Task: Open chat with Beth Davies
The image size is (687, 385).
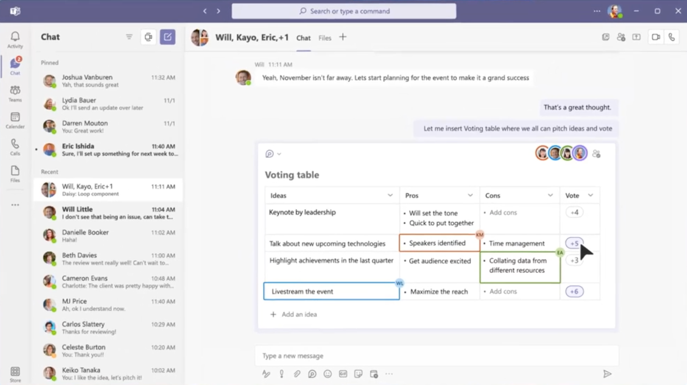Action: pyautogui.click(x=108, y=258)
